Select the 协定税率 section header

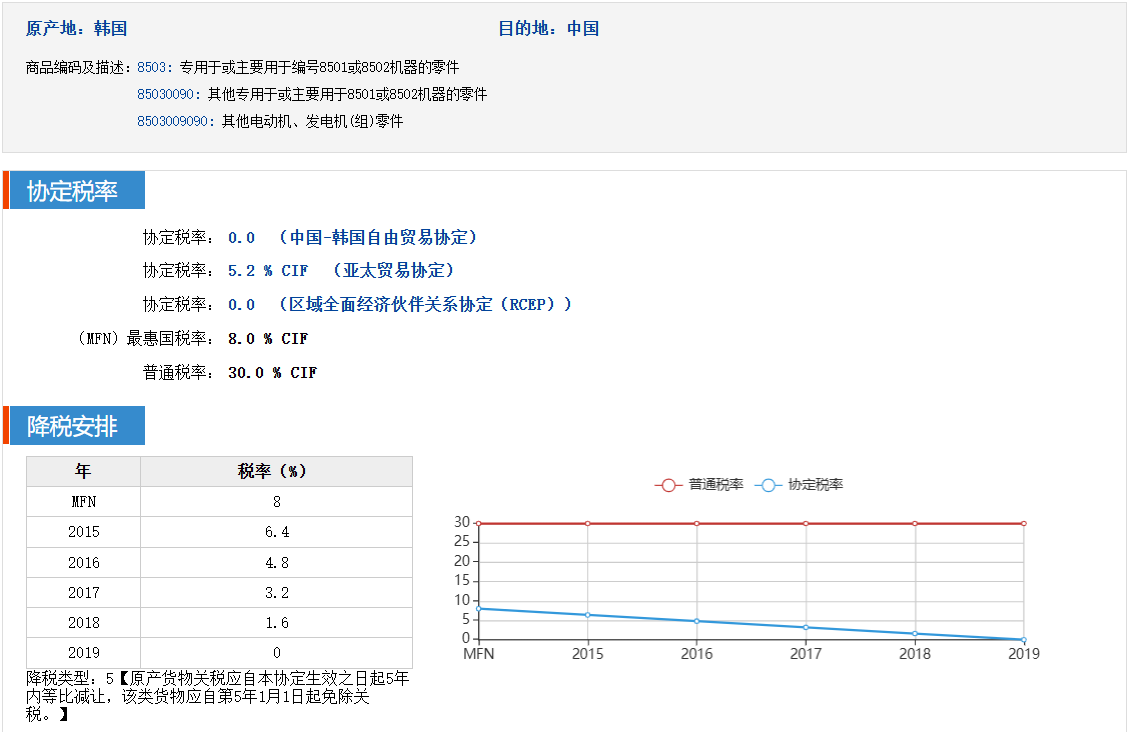[73, 191]
